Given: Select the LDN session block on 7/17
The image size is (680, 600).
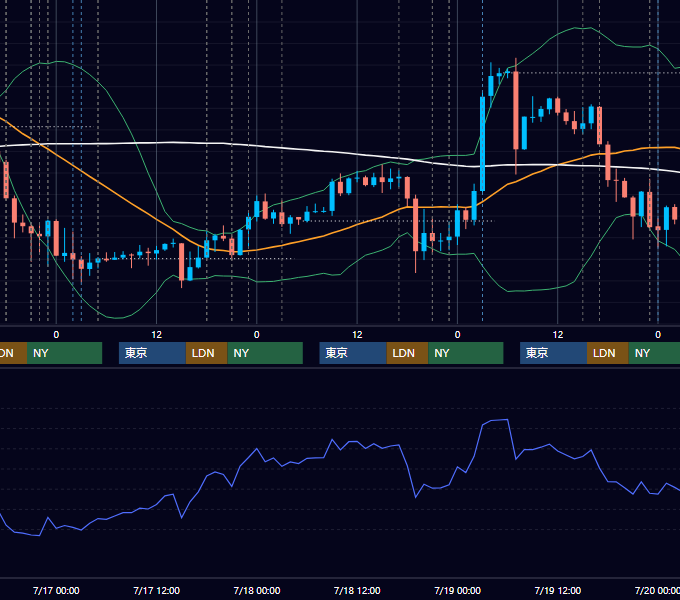Looking at the screenshot, I should coord(206,353).
